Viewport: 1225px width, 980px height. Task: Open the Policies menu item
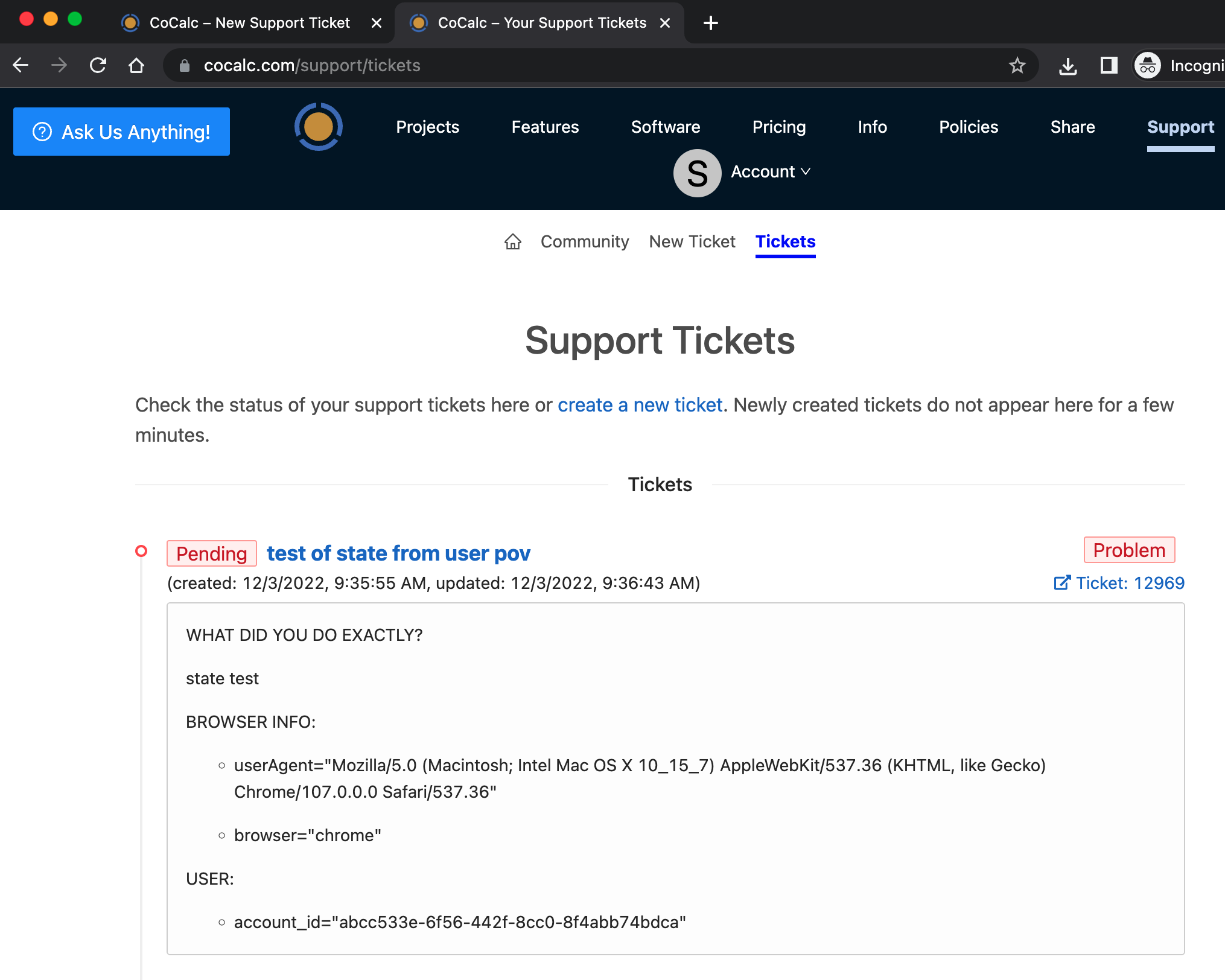click(x=968, y=127)
